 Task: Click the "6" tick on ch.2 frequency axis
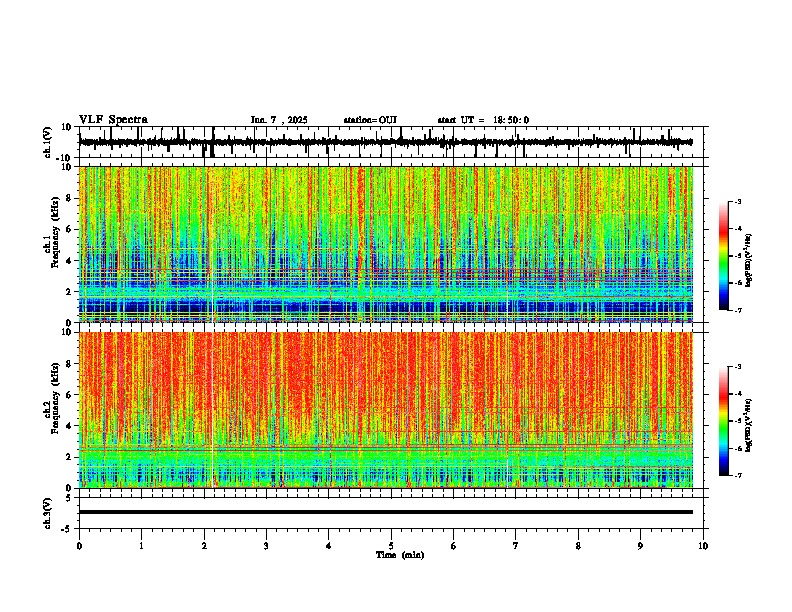click(x=70, y=395)
